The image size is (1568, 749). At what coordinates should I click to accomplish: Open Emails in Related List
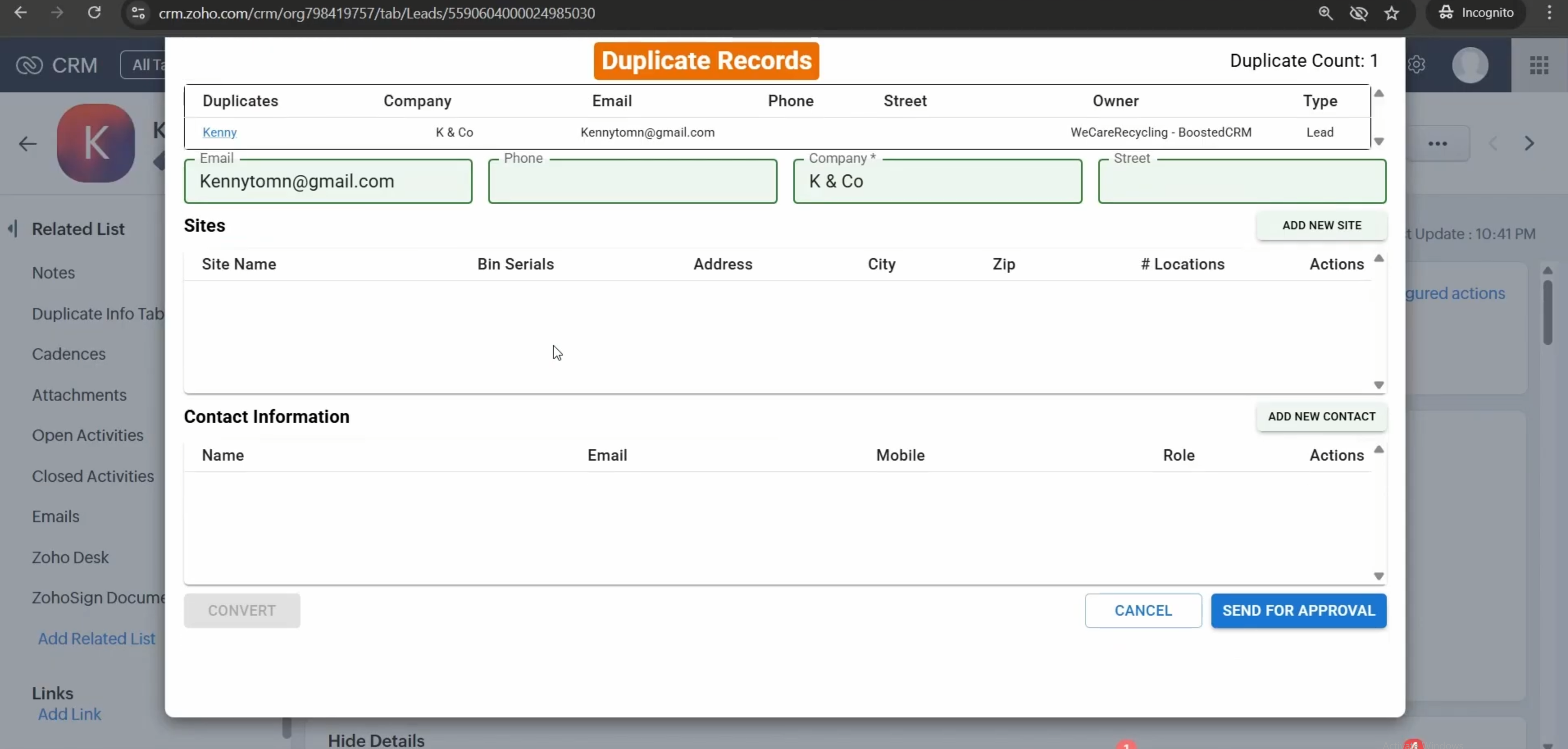[x=55, y=516]
